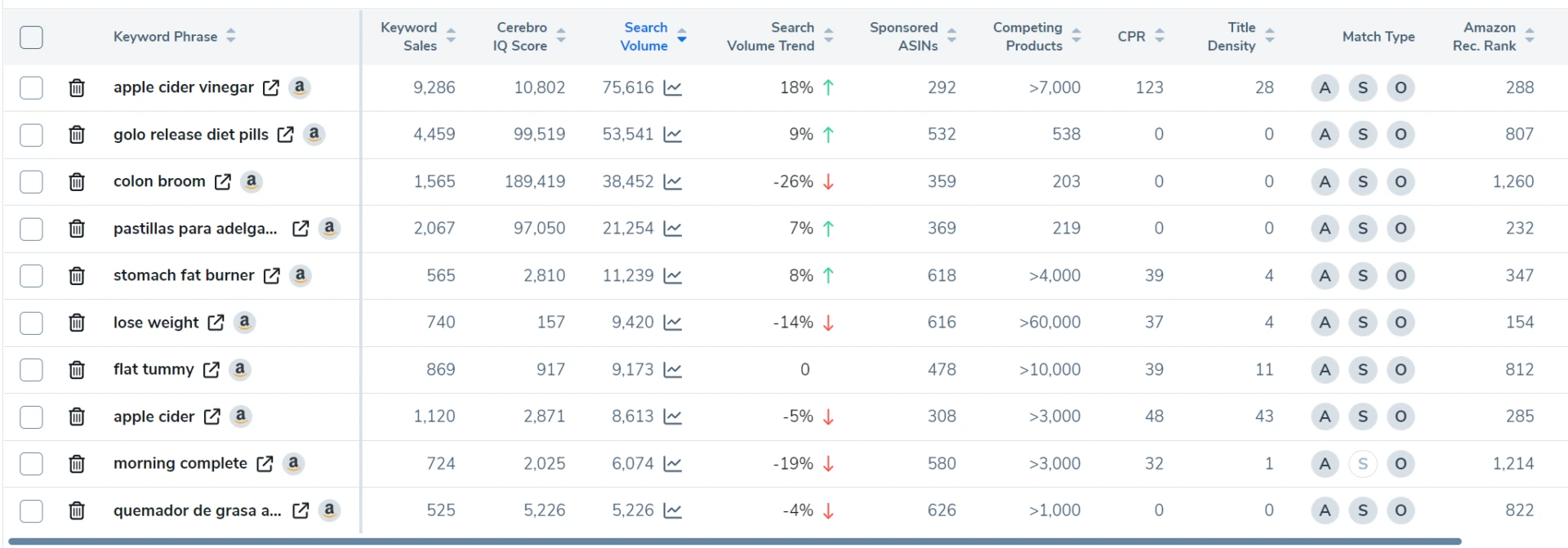Toggle the select-all checkbox in header
1568x548 pixels.
[31, 37]
